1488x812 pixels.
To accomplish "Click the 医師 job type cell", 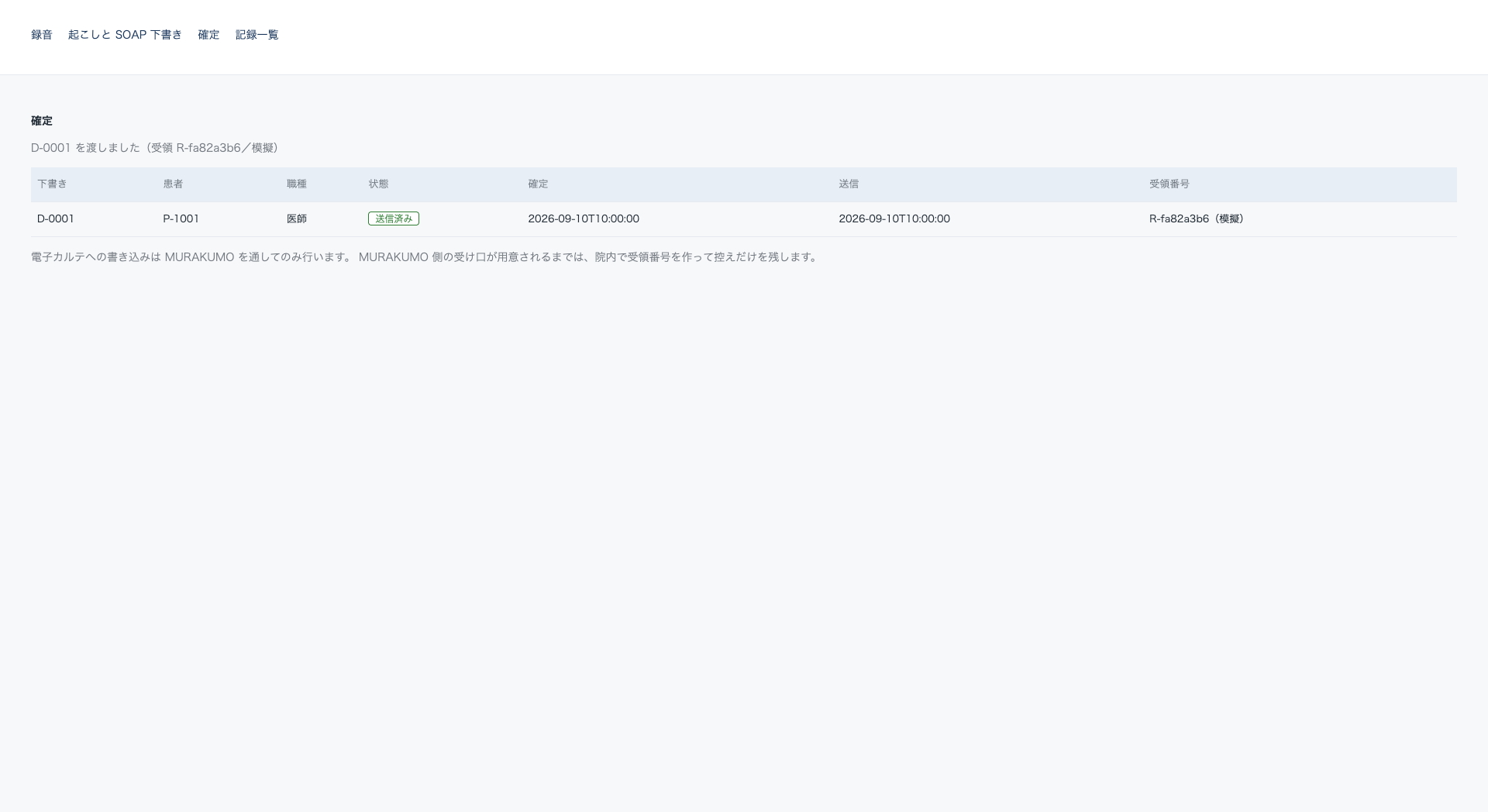I will [x=297, y=218].
